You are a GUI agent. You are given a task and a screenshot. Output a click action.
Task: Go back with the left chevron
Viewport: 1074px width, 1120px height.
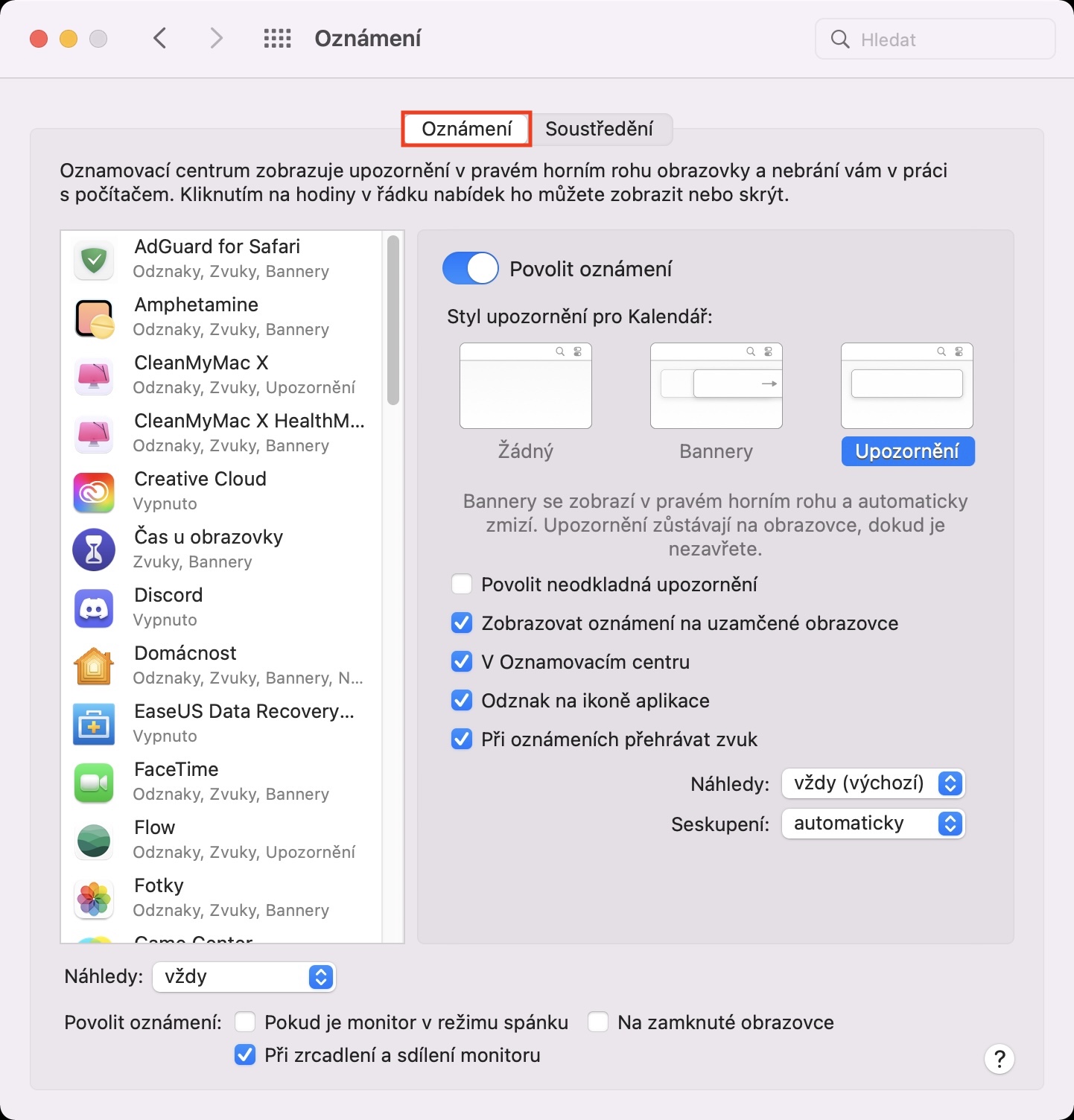click(x=159, y=38)
